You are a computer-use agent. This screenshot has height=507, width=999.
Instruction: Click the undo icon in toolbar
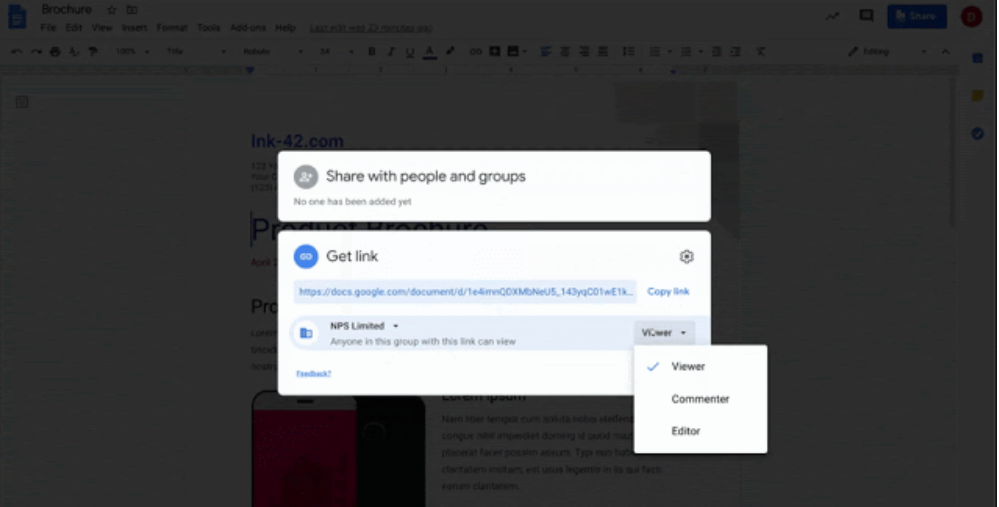click(x=17, y=52)
